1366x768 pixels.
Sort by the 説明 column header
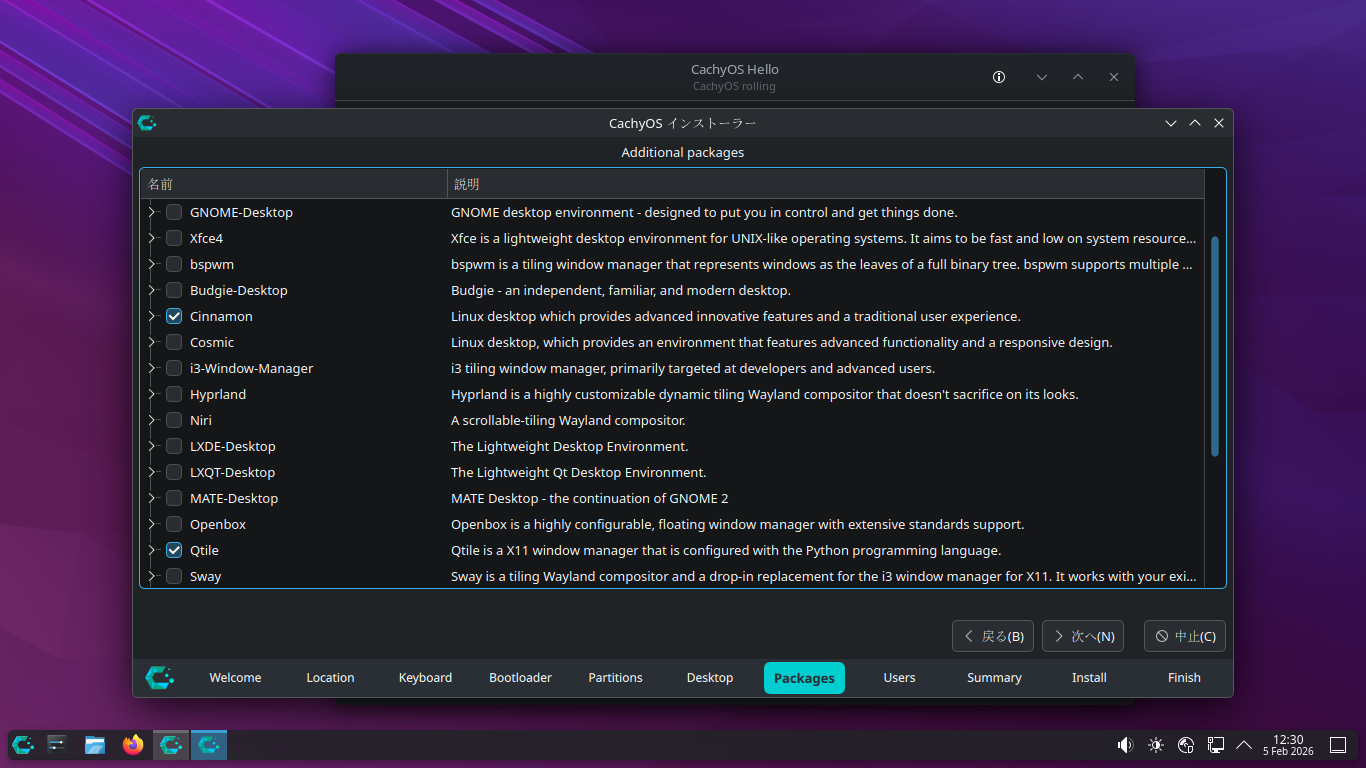tap(826, 184)
